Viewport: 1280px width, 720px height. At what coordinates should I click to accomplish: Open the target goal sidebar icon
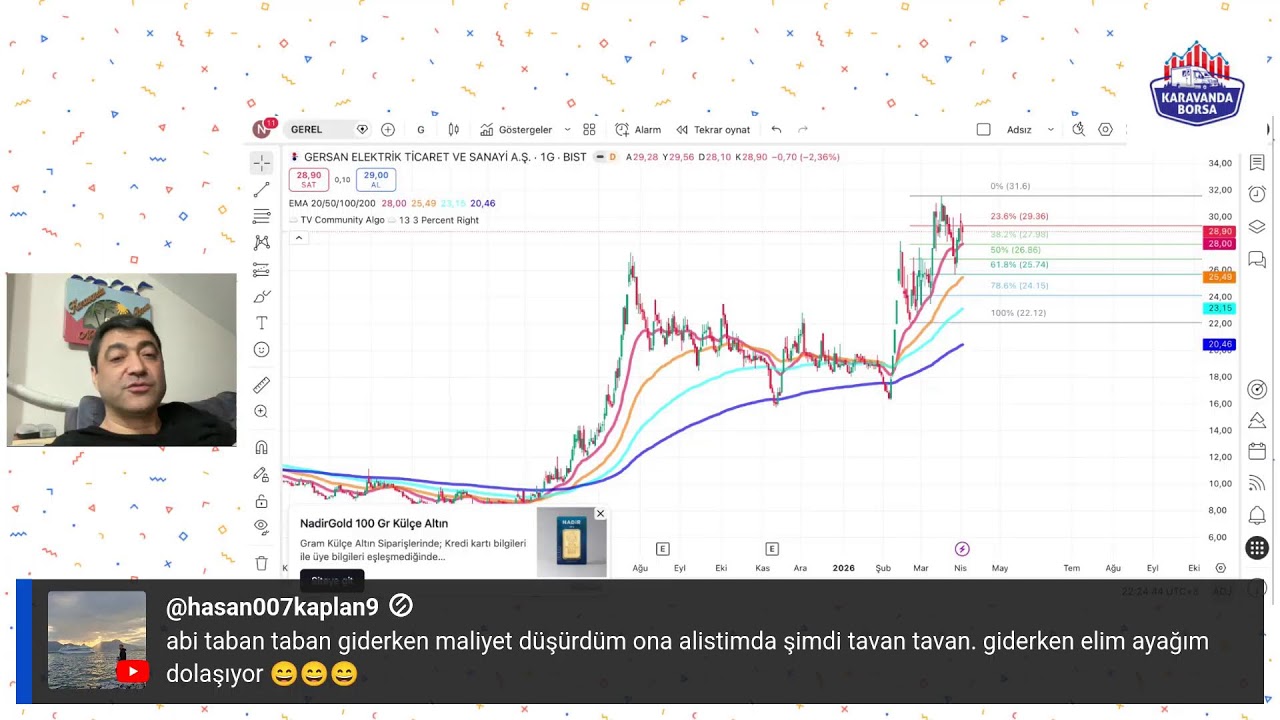coord(1257,389)
